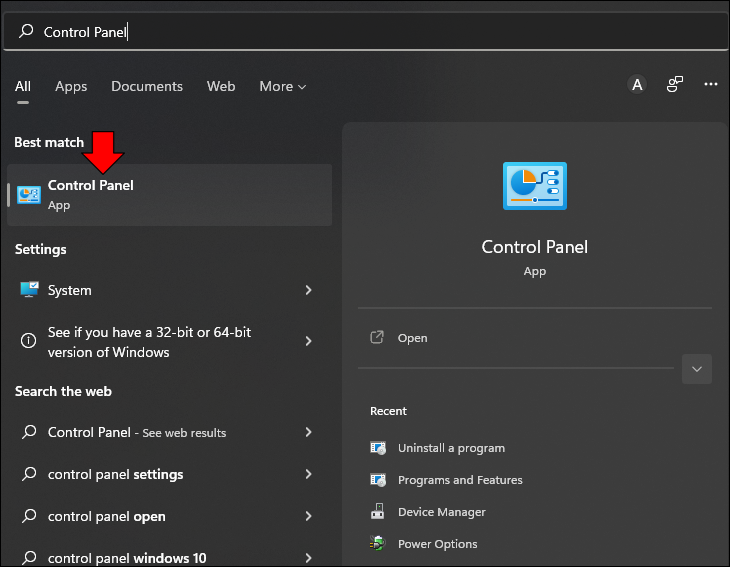Click the Device Manager icon in Recent
The height and width of the screenshot is (567, 730).
[x=377, y=512]
